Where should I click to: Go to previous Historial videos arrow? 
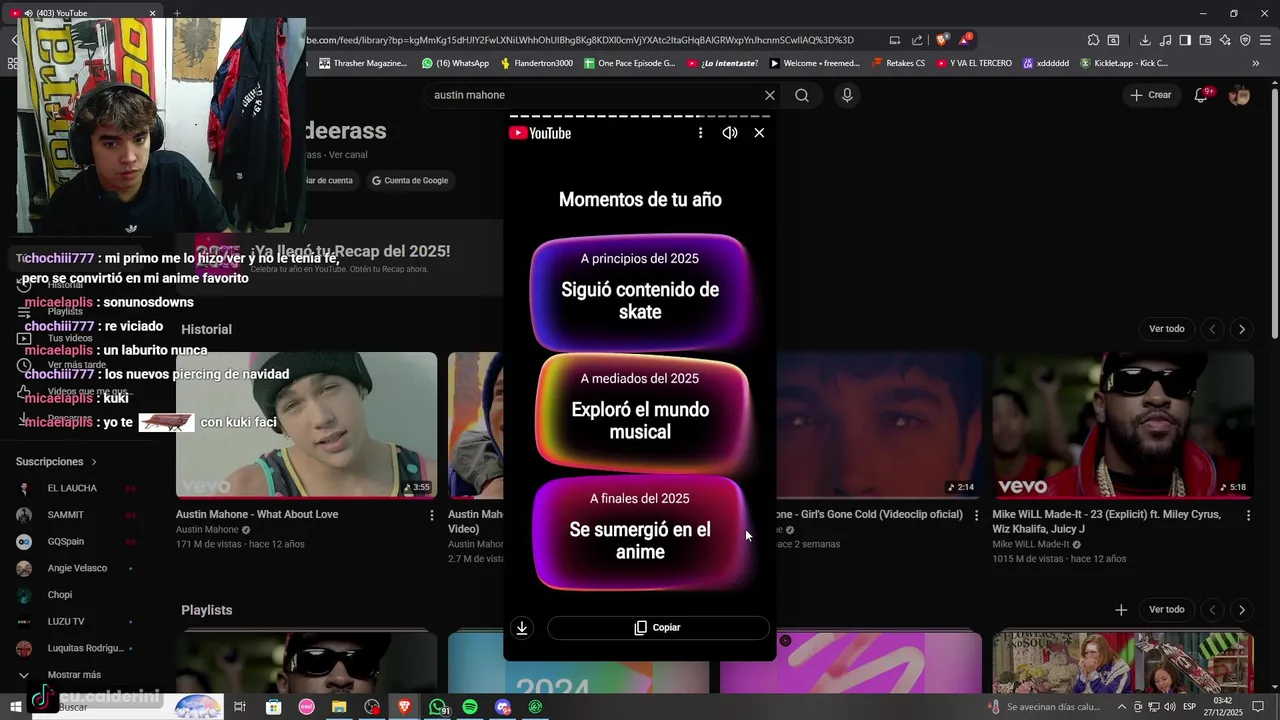(1212, 329)
